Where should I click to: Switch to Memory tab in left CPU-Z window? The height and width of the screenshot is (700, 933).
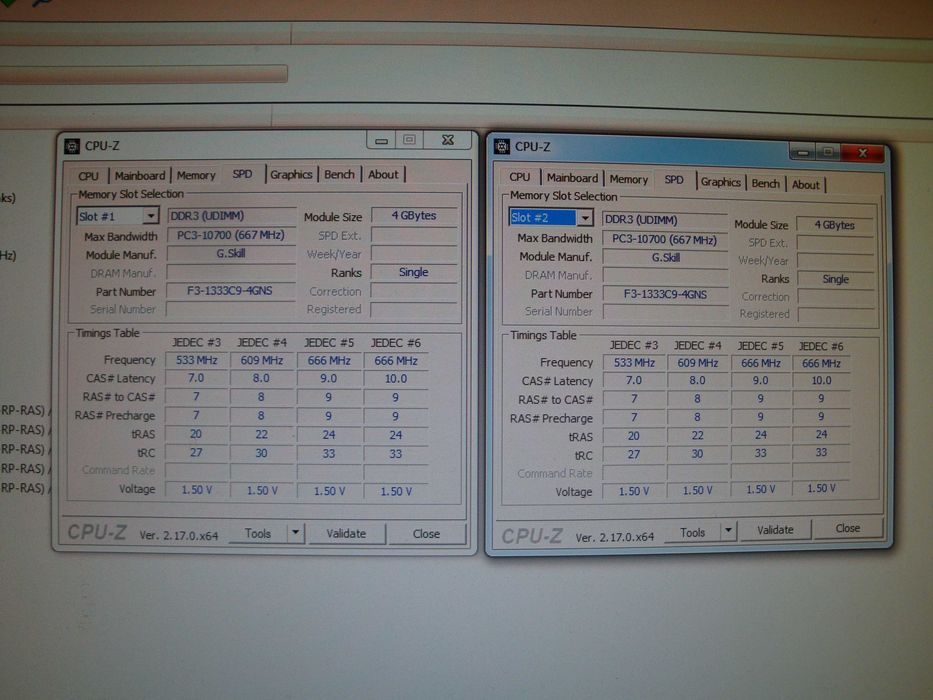click(196, 176)
